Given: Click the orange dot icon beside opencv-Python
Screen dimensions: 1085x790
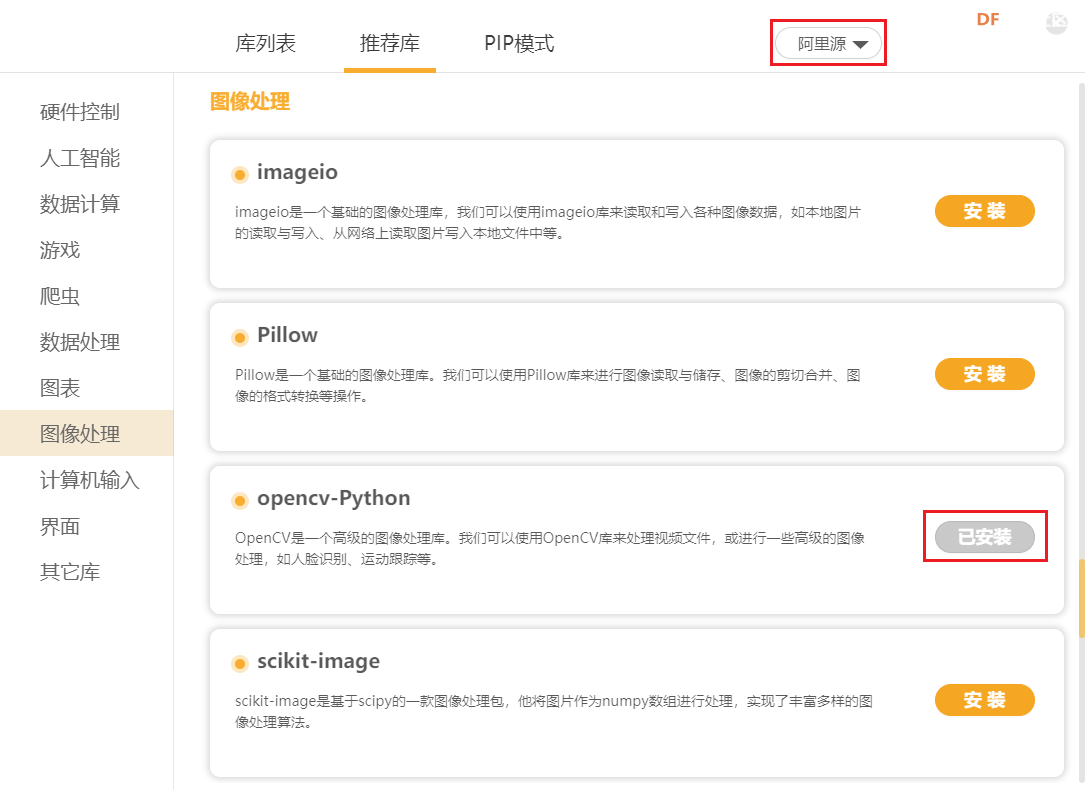Looking at the screenshot, I should click(x=239, y=500).
